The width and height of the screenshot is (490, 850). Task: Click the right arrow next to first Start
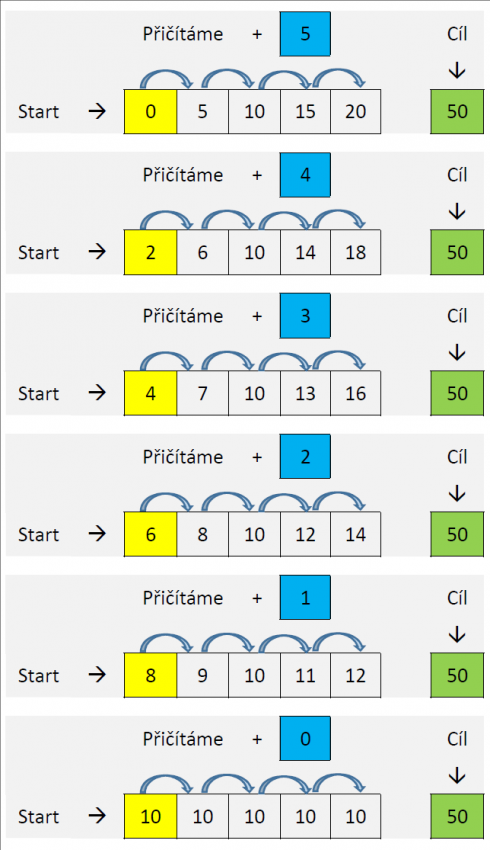point(98,111)
